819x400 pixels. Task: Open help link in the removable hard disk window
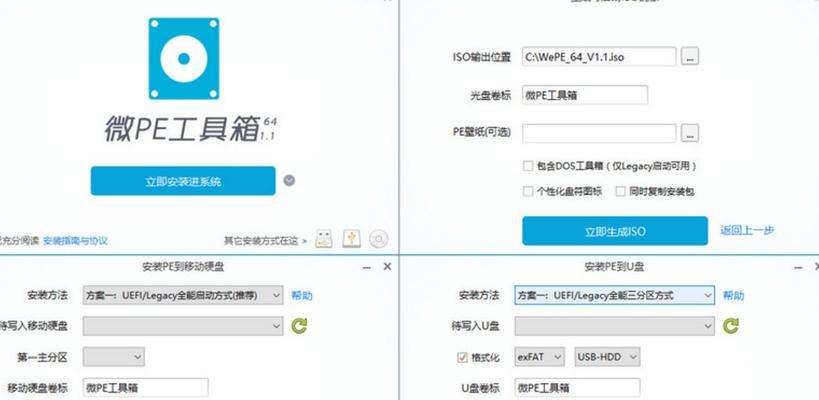click(301, 296)
